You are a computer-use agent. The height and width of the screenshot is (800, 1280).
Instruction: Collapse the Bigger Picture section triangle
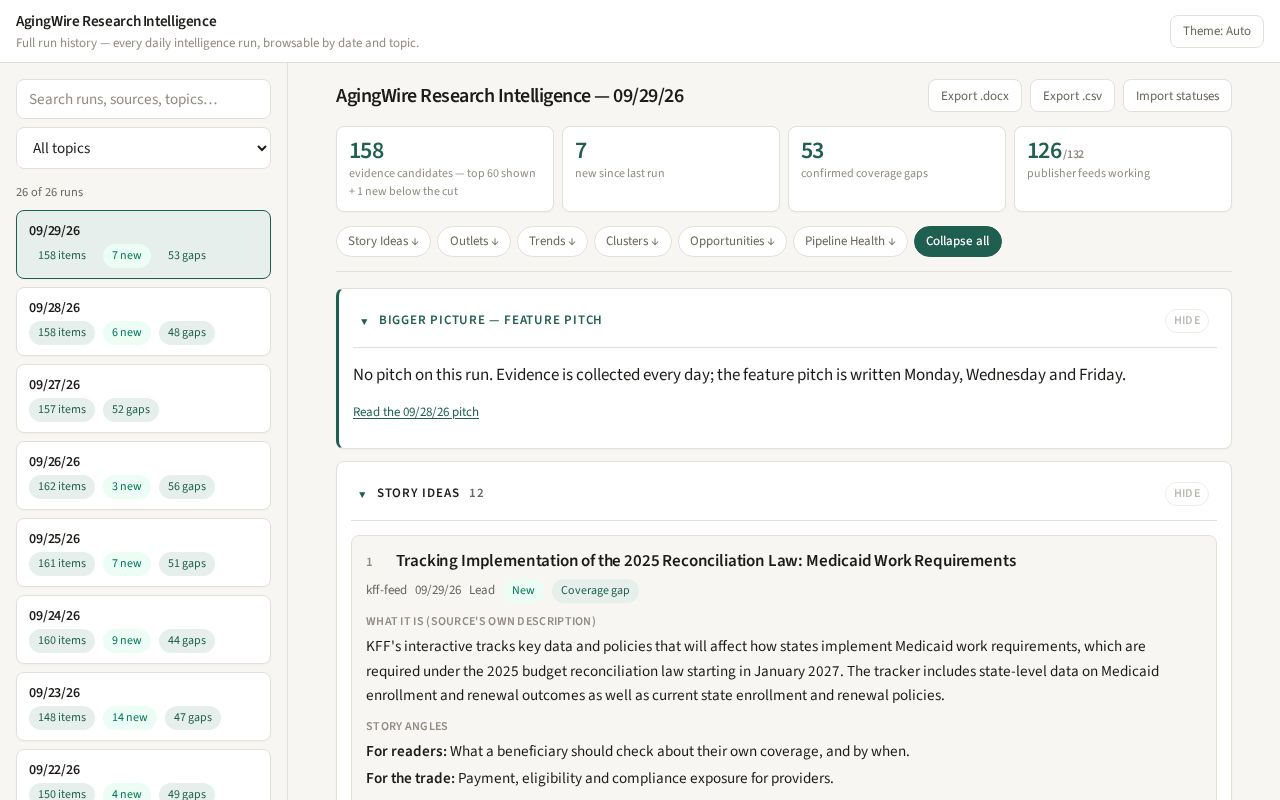pos(364,321)
